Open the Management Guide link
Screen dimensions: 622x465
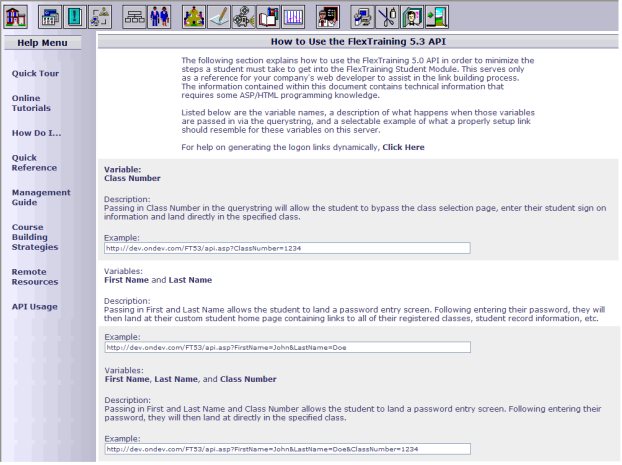(x=41, y=197)
